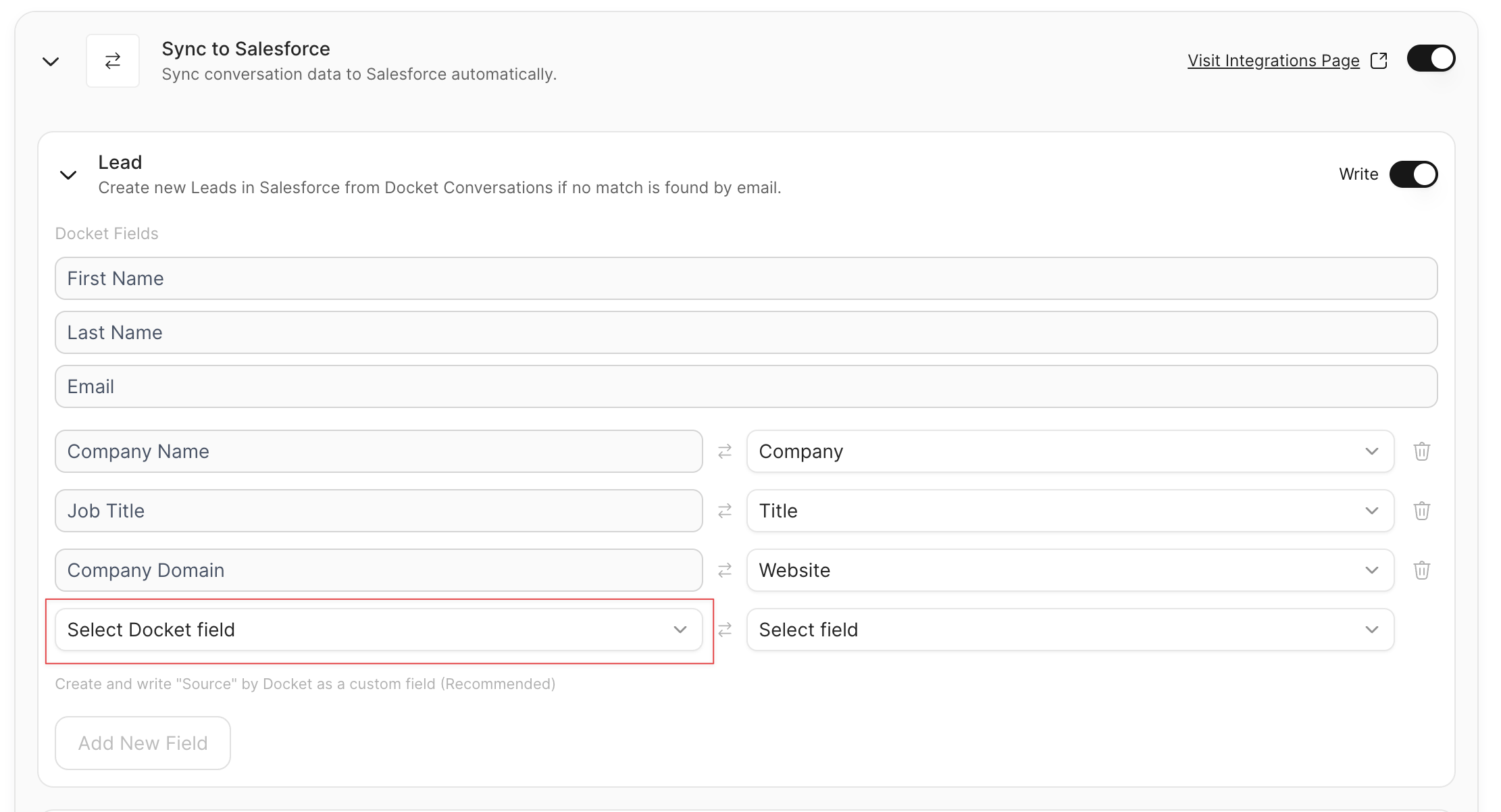Screen dimensions: 1501x812
Task: Open the Select field dropdown
Action: 1070,630
